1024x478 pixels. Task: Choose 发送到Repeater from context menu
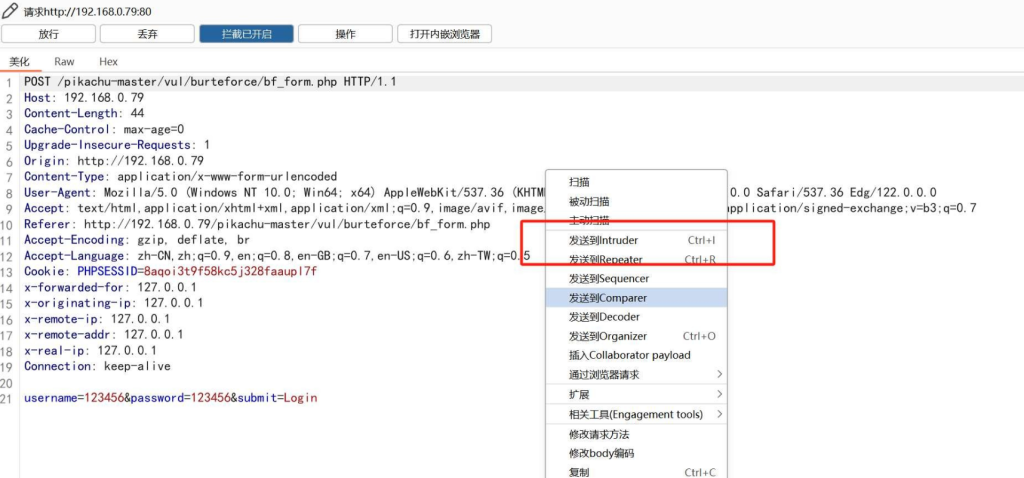click(x=606, y=260)
